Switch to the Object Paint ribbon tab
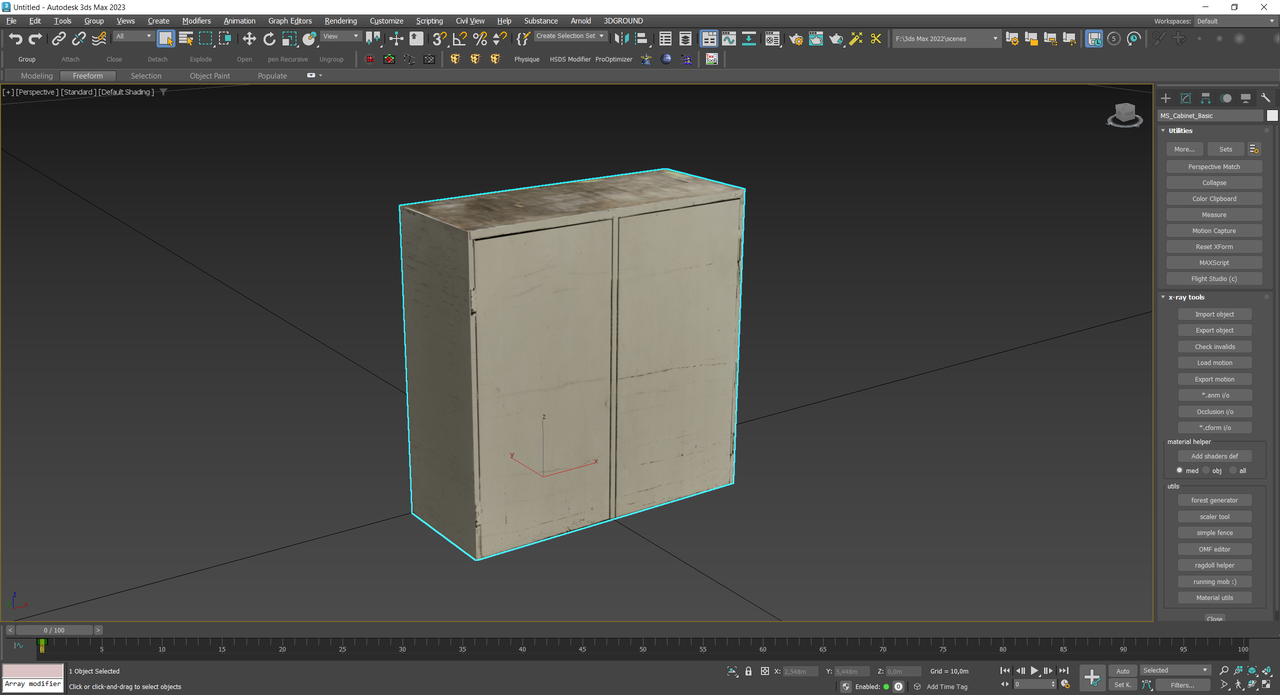 209,76
